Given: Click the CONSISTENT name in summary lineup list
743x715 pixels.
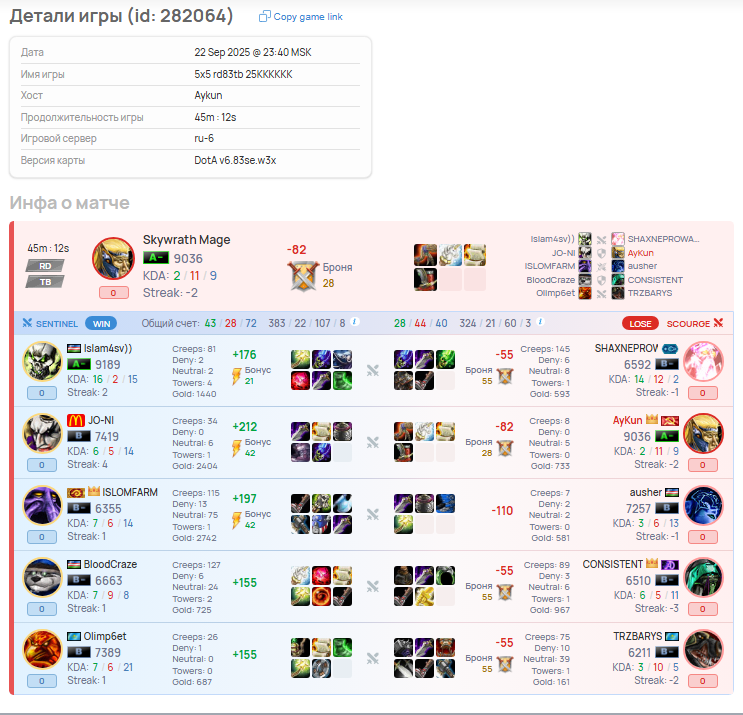Looking at the screenshot, I should 655,280.
